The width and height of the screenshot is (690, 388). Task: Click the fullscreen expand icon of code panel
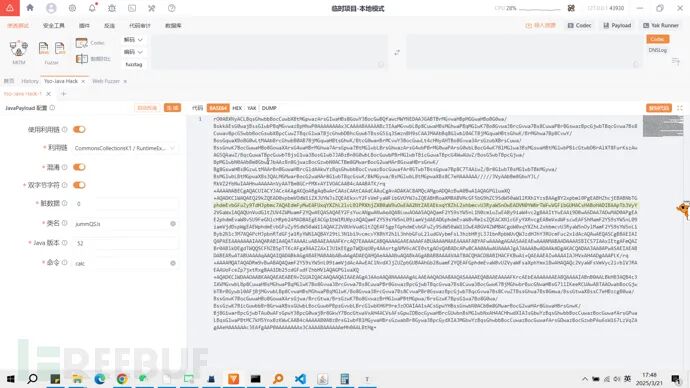680,108
